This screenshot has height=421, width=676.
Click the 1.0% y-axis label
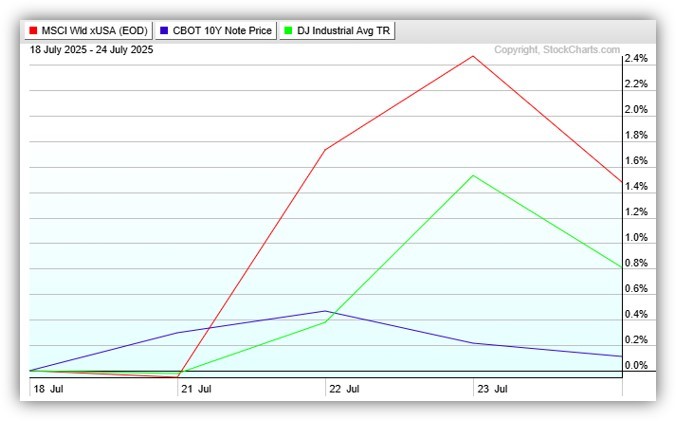(636, 238)
